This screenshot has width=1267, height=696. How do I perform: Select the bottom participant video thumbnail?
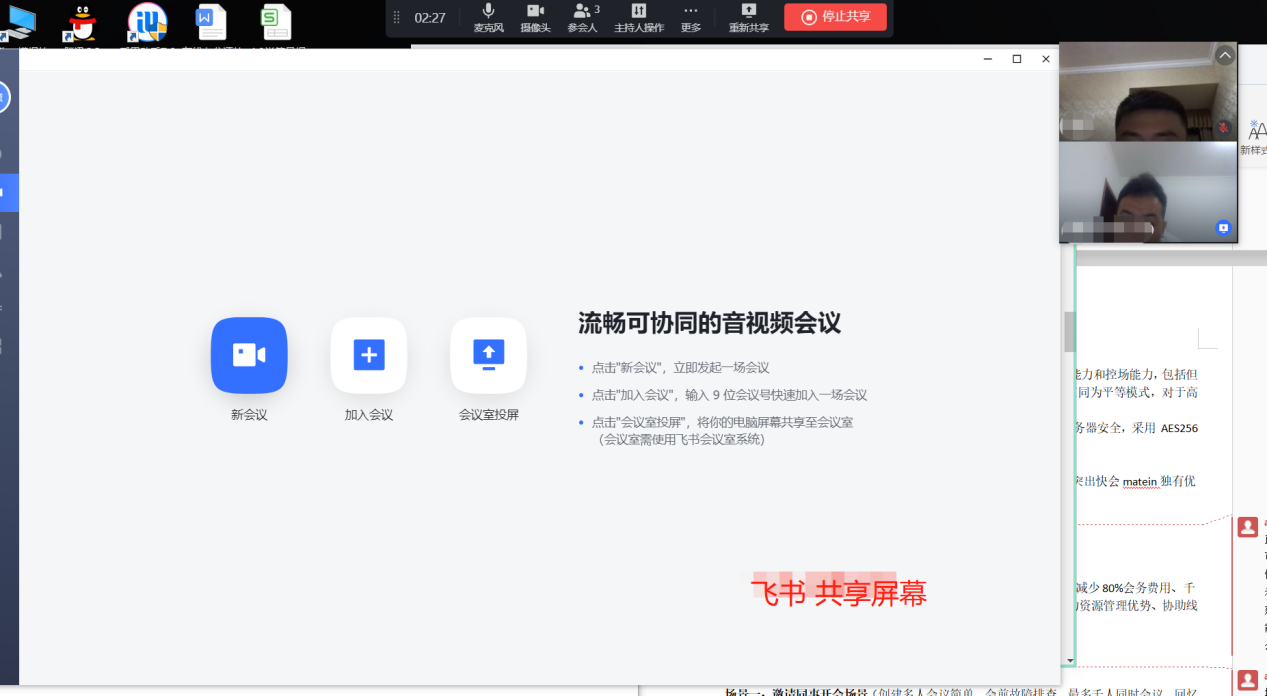pos(1148,192)
